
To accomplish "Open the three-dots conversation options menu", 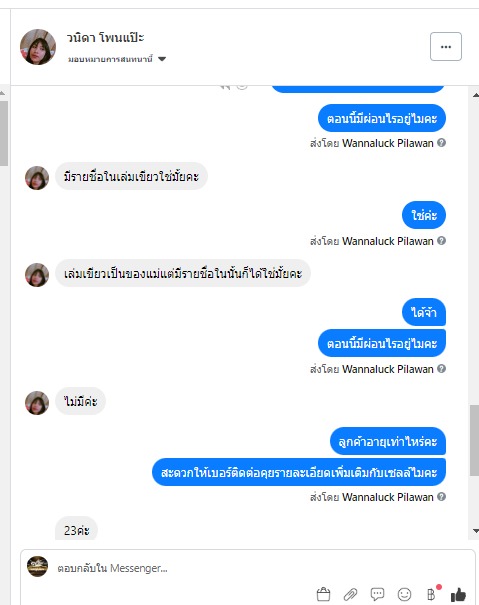I will (446, 47).
